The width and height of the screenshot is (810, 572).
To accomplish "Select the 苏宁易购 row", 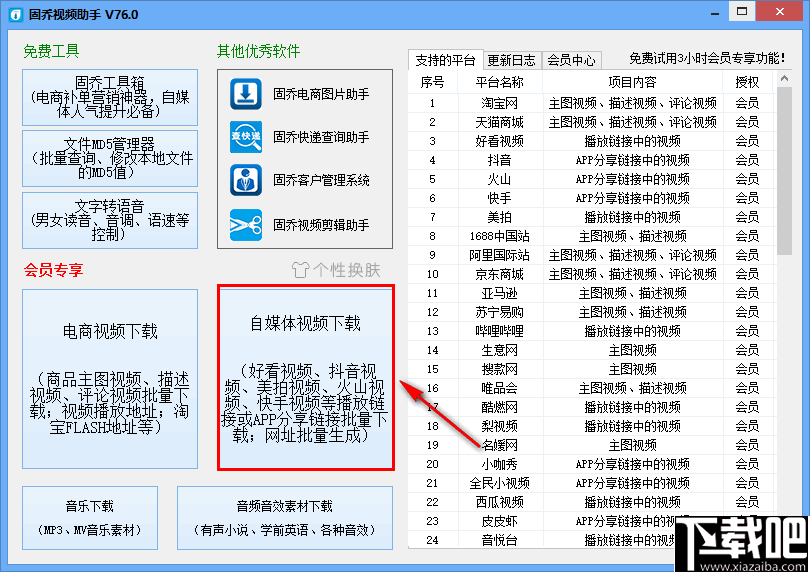I will 592,312.
